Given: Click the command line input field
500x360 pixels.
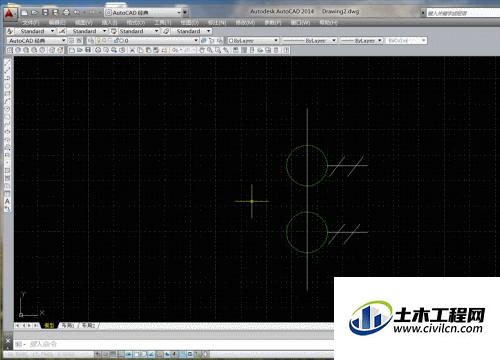Looking at the screenshot, I should coord(173,344).
